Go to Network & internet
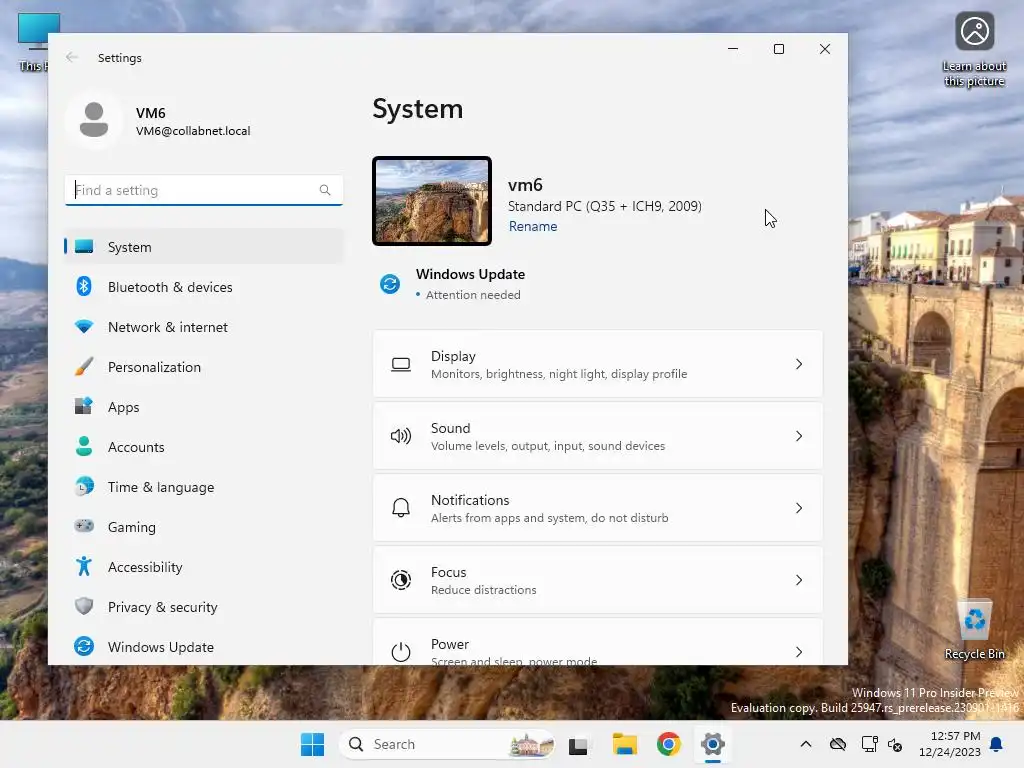Screen dimensions: 1024x768 (204, 327)
